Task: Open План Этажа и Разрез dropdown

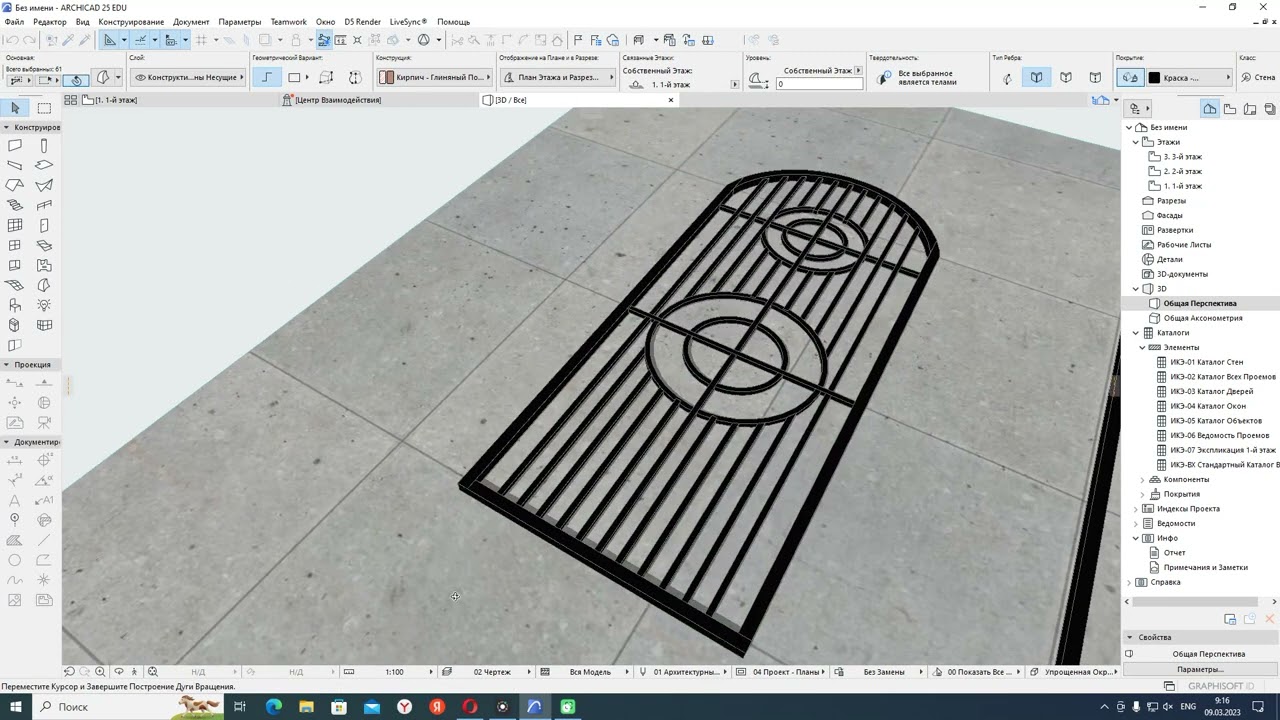Action: click(558, 77)
